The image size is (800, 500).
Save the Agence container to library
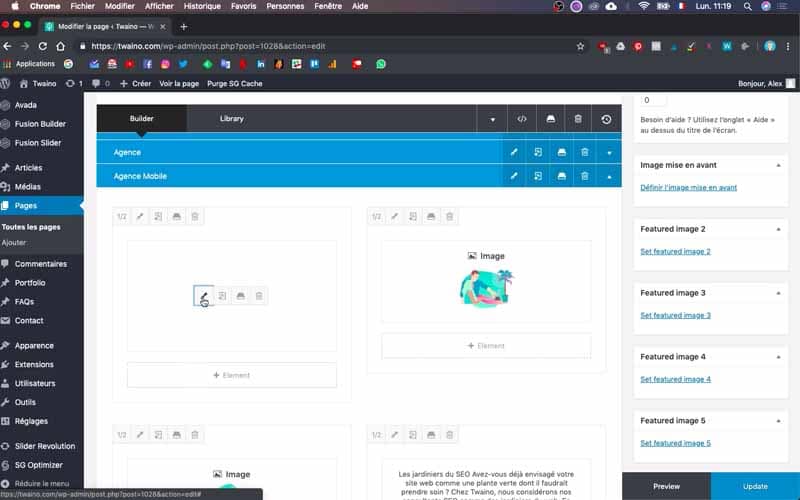561,152
